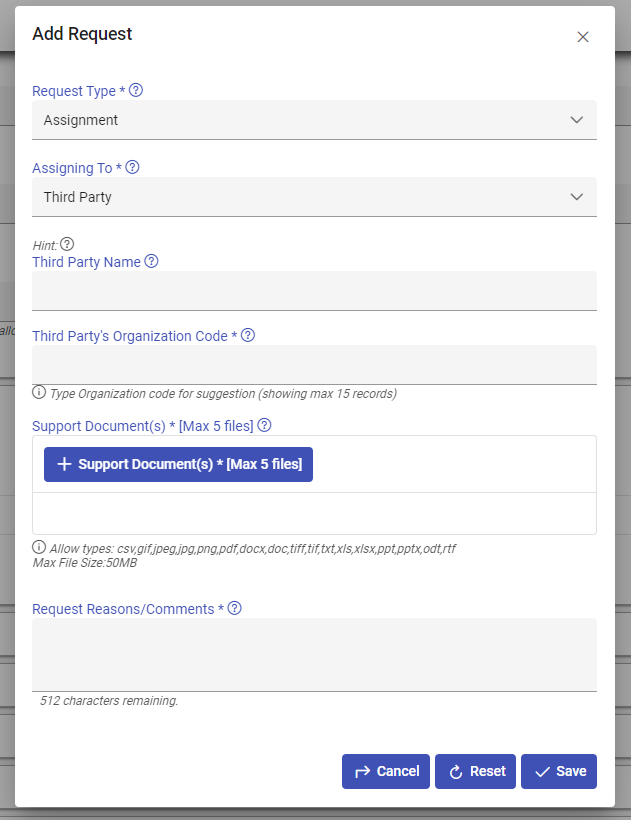Click the Support Document(s) upload button

pos(178,464)
